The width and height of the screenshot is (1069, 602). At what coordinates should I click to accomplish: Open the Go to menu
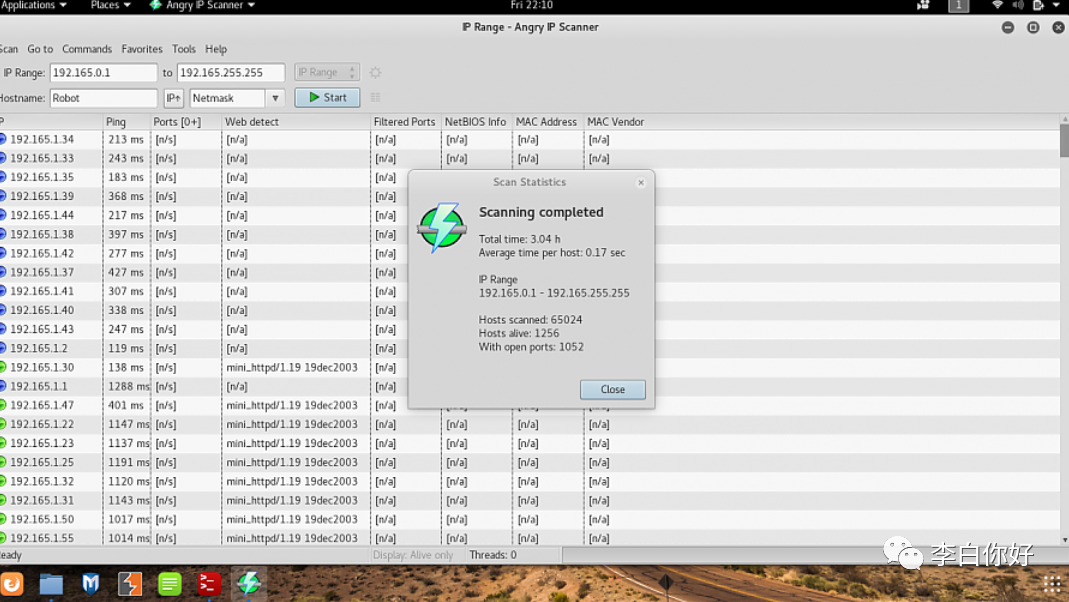point(40,49)
